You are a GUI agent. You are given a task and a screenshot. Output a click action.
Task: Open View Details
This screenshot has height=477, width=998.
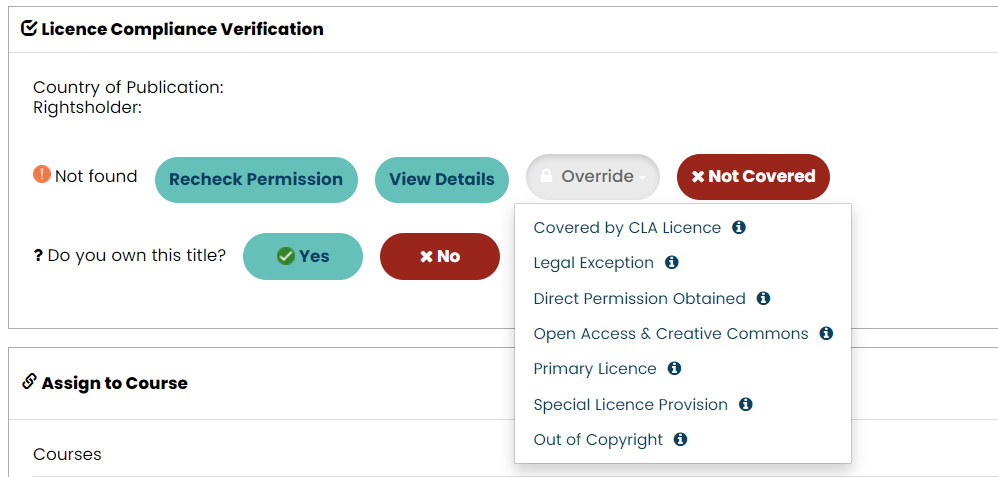(441, 180)
